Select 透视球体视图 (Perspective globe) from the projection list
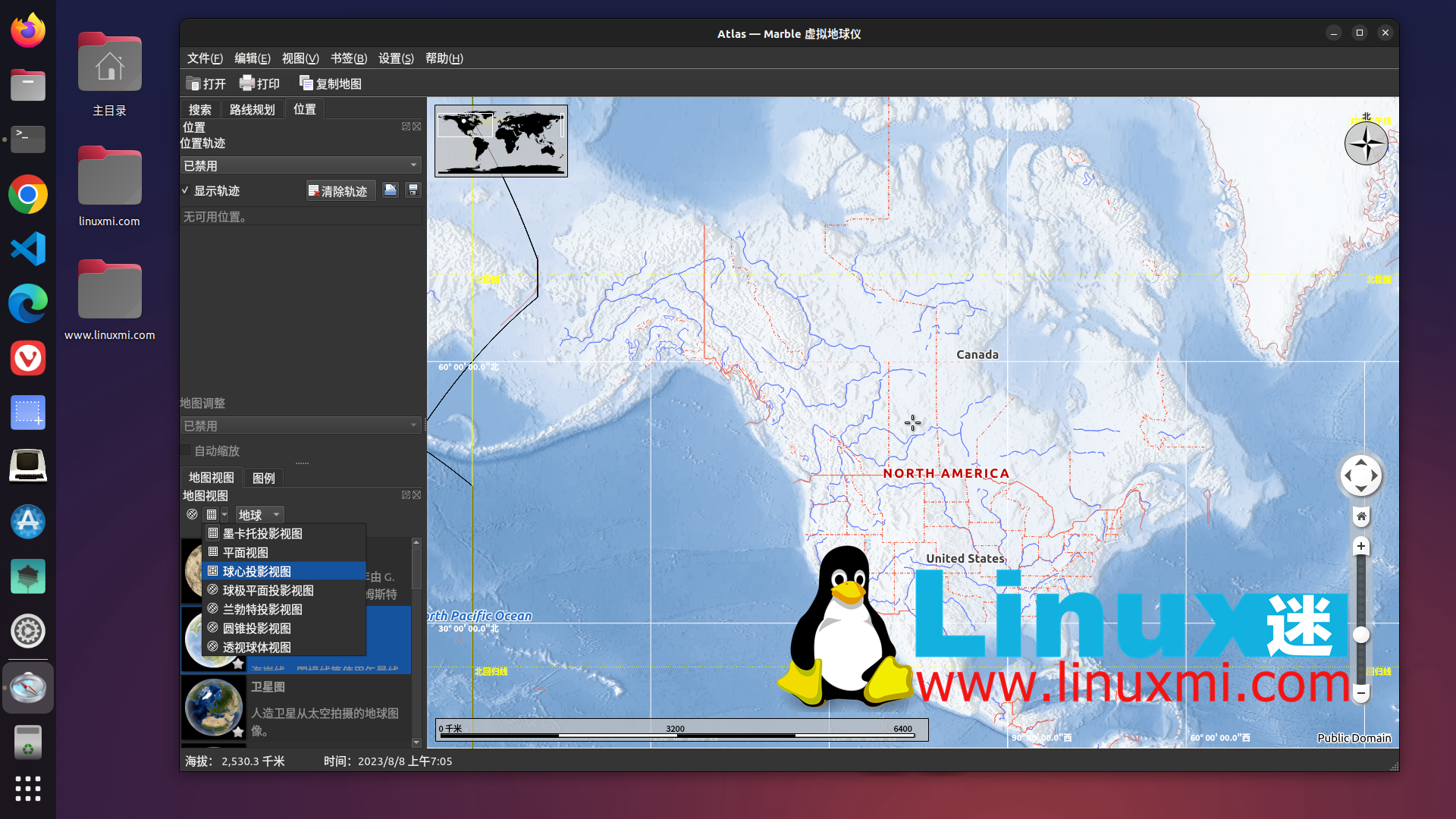Viewport: 1456px width, 819px height. pyautogui.click(x=284, y=648)
